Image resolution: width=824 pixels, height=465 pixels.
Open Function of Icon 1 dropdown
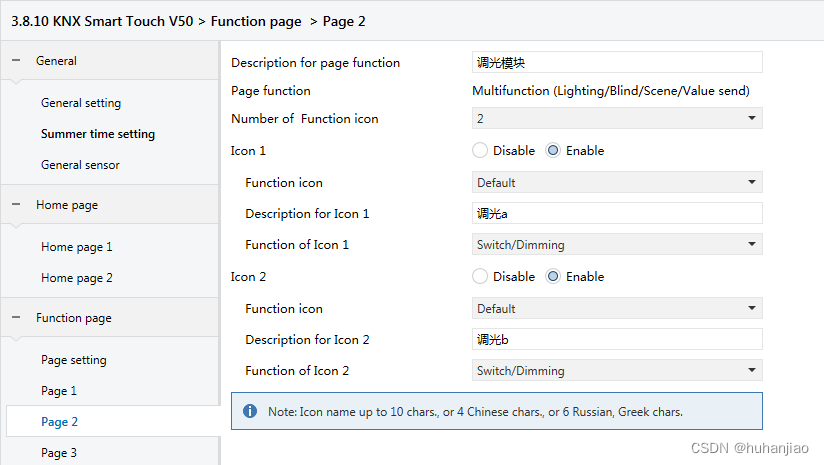616,245
